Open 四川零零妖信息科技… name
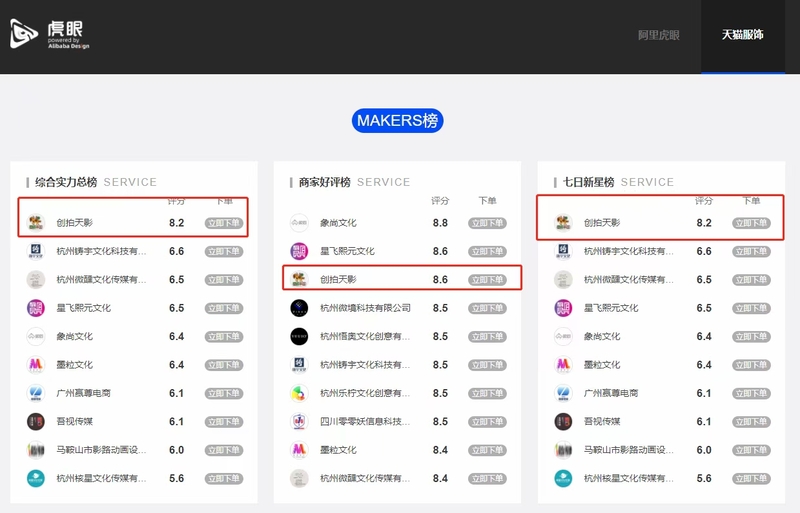This screenshot has width=800, height=513. pos(365,422)
